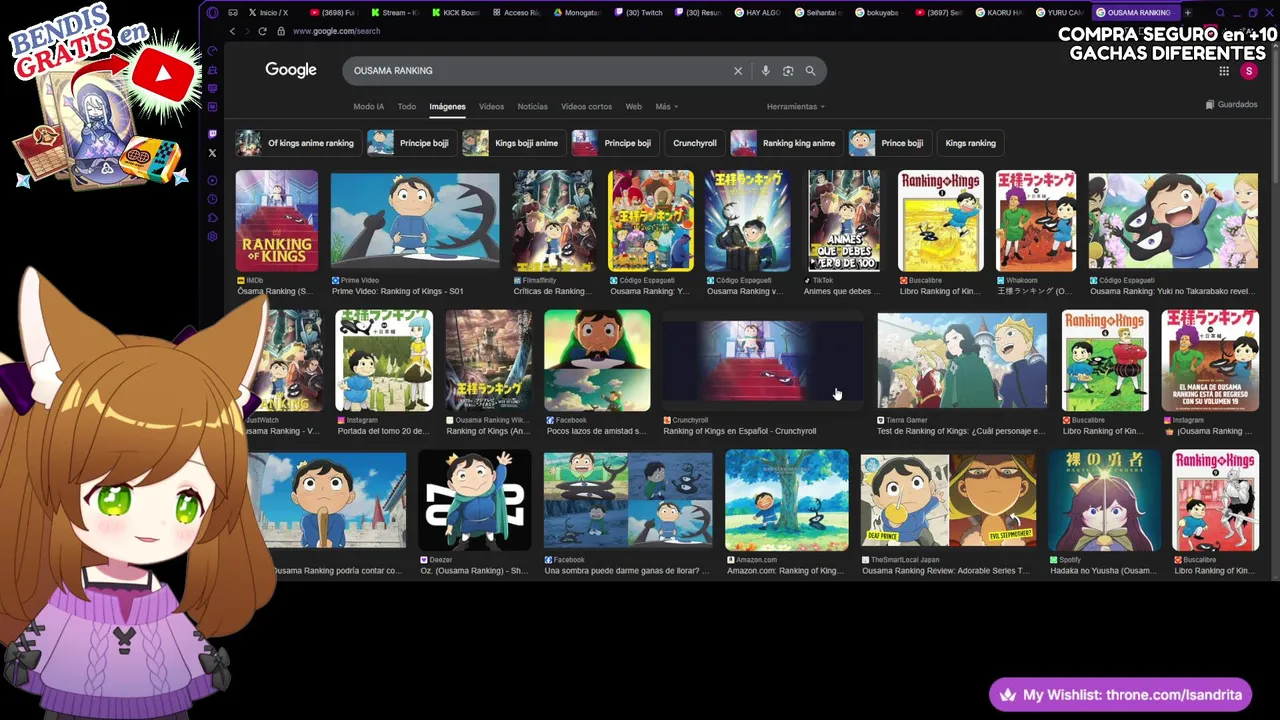Switch to the Web results tab
The height and width of the screenshot is (720, 1280).
point(633,107)
